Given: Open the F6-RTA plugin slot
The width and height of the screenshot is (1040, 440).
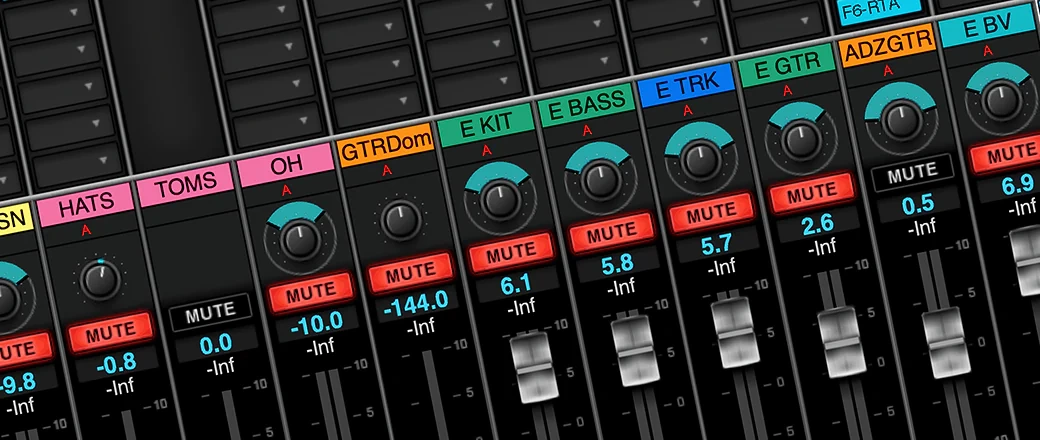Looking at the screenshot, I should coord(879,9).
